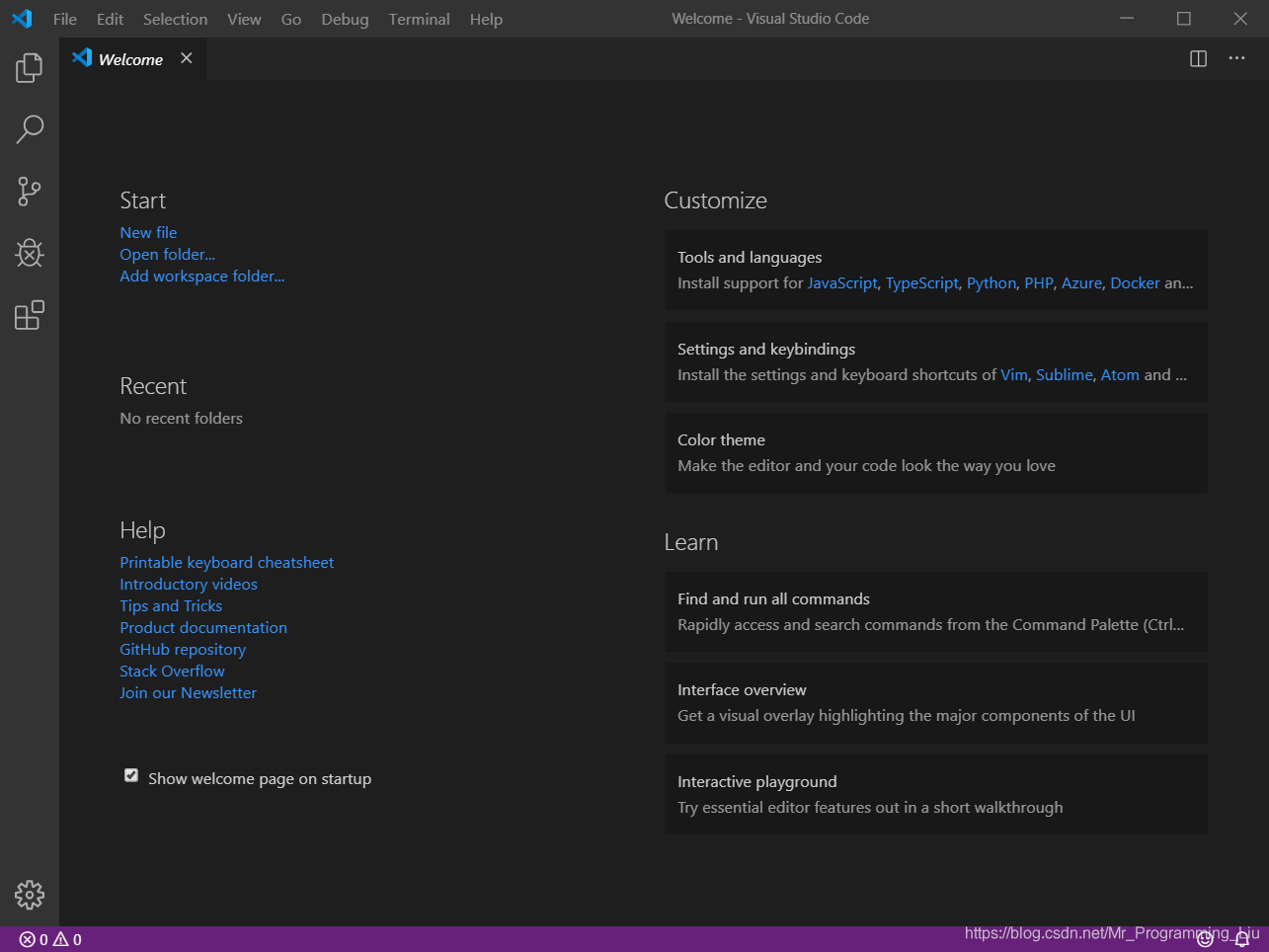Open the Selection menu
Image resolution: width=1269 pixels, height=952 pixels.
[x=175, y=19]
